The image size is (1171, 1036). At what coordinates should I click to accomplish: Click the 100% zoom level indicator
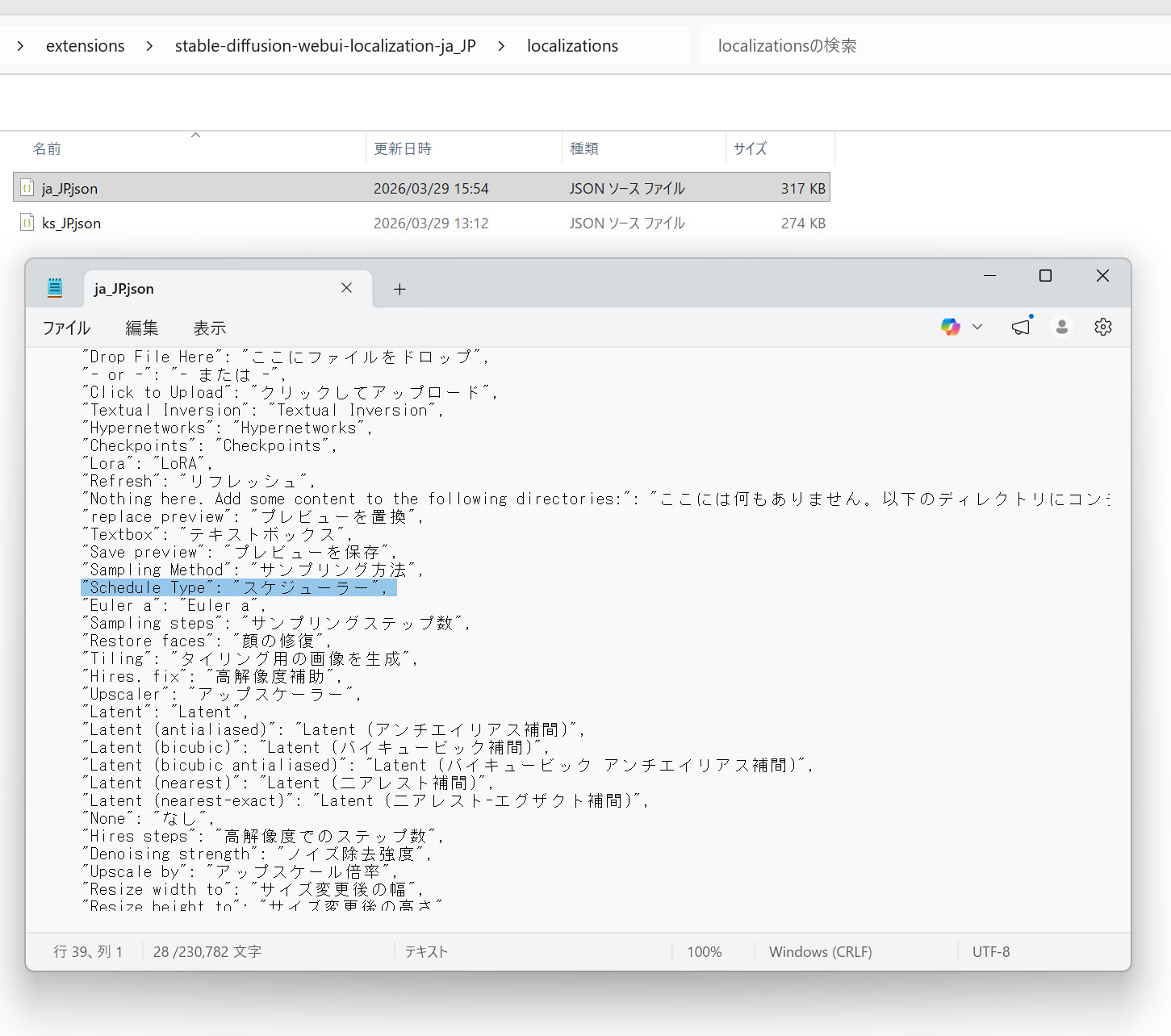click(704, 952)
